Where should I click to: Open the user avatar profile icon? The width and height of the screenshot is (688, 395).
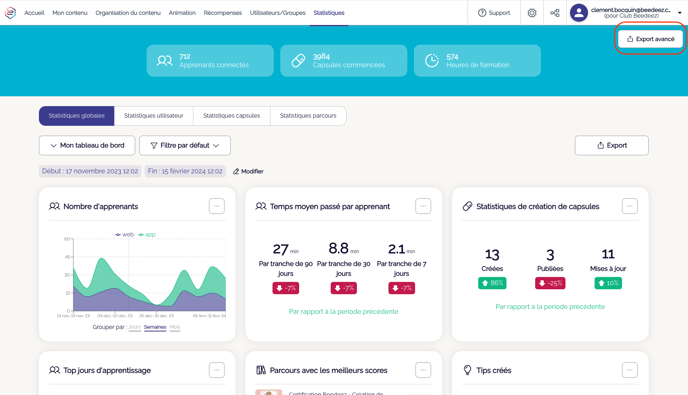click(x=579, y=13)
